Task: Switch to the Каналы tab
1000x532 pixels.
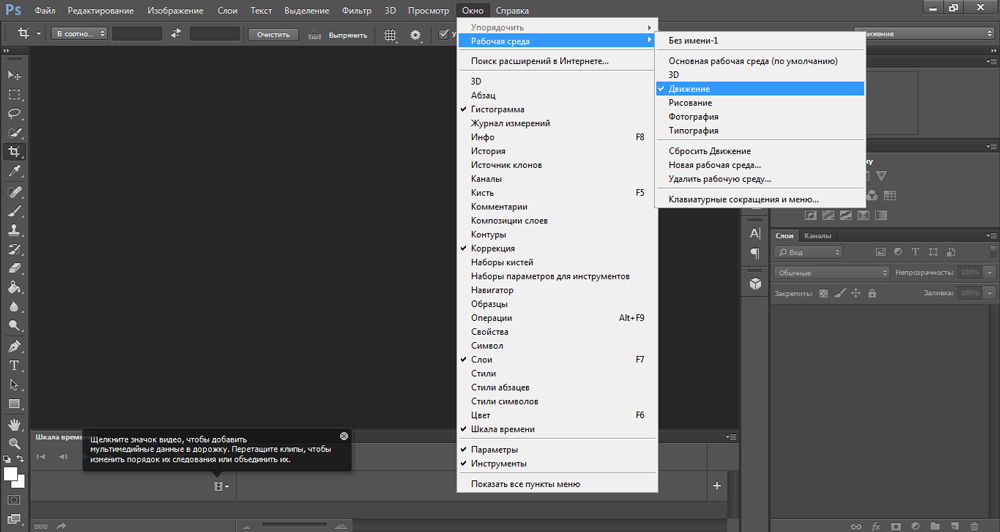Action: pos(817,236)
